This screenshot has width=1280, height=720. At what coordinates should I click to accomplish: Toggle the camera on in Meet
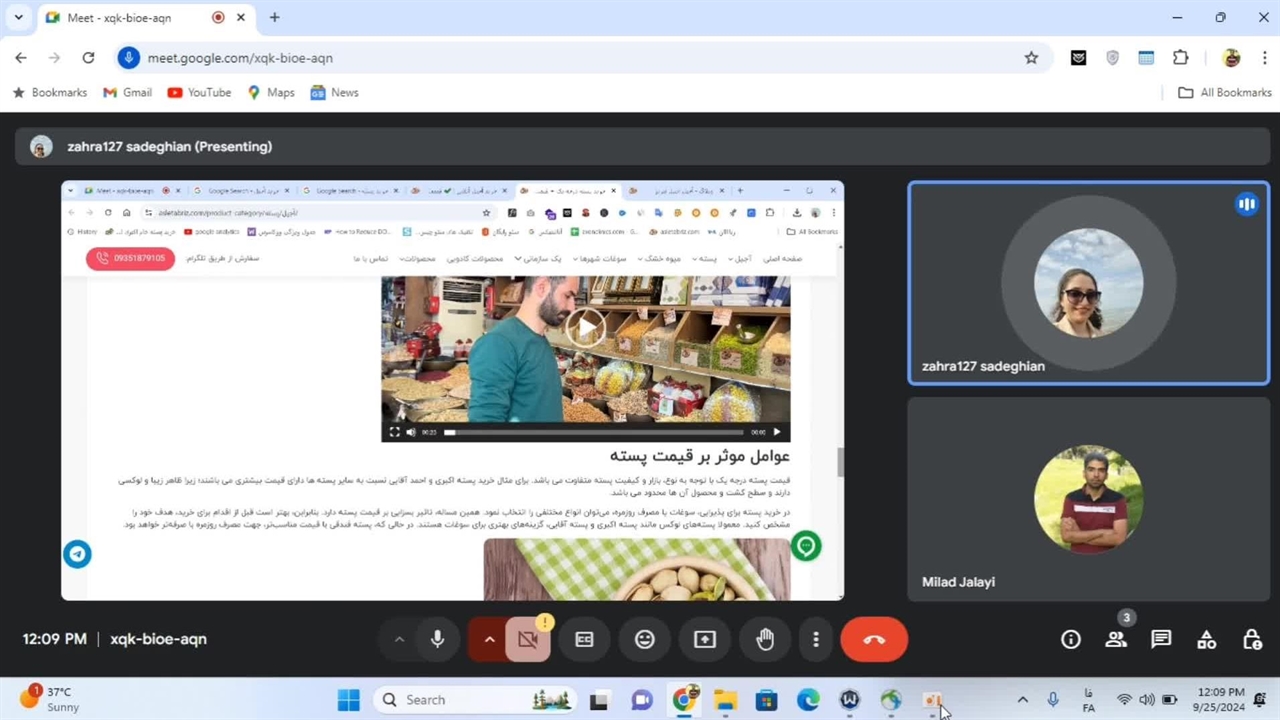(528, 640)
